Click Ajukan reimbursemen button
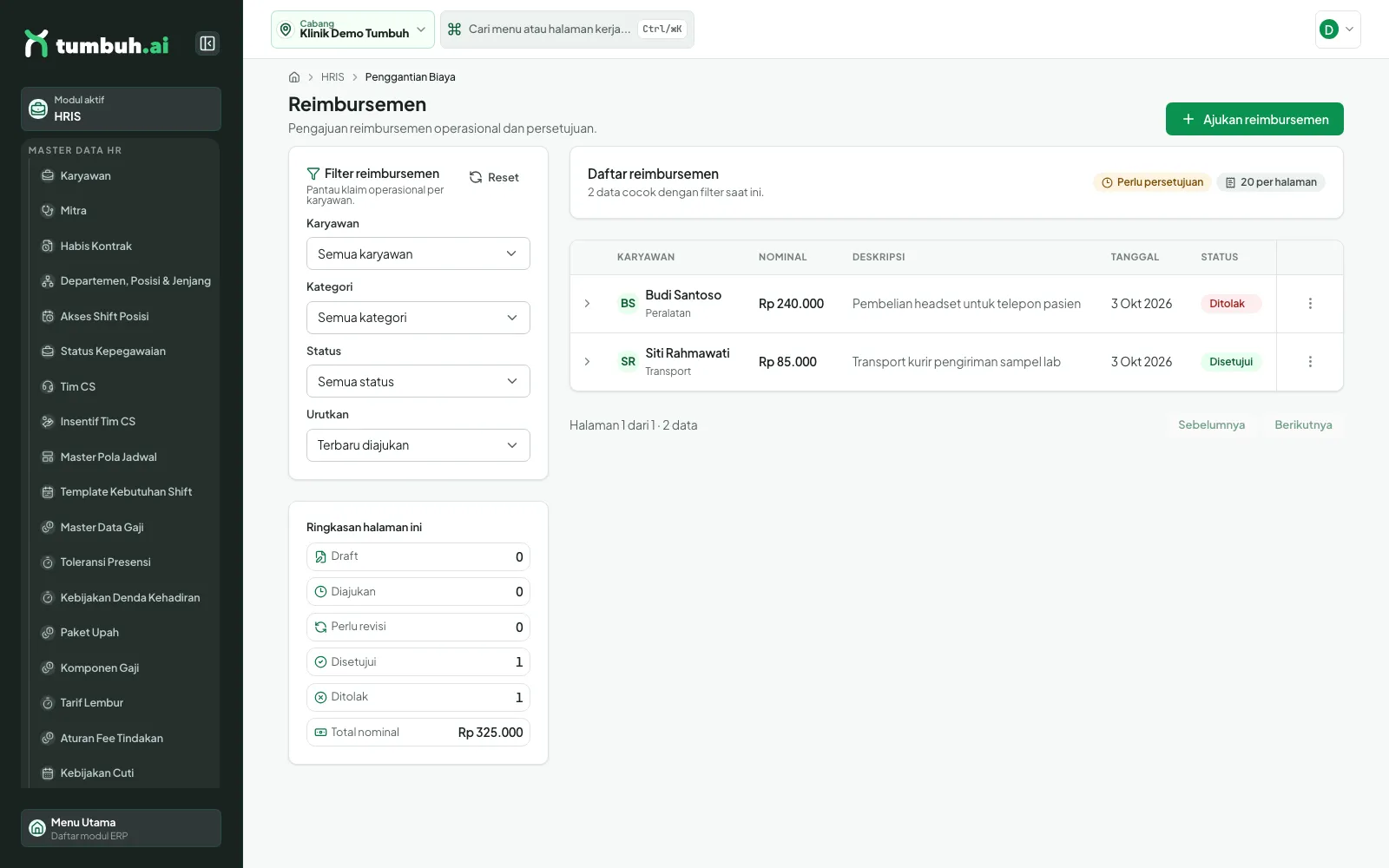The height and width of the screenshot is (868, 1389). tap(1254, 119)
